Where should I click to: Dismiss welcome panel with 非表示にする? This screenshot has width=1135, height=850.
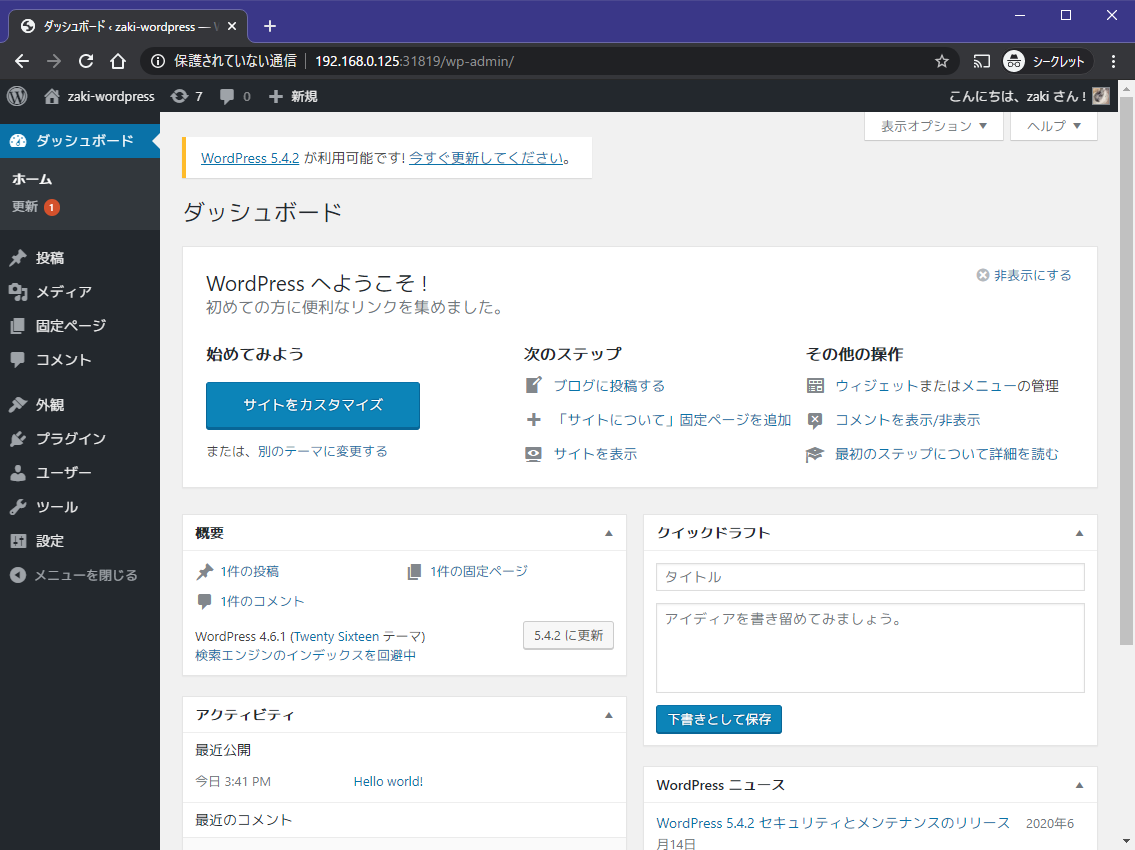click(1024, 275)
